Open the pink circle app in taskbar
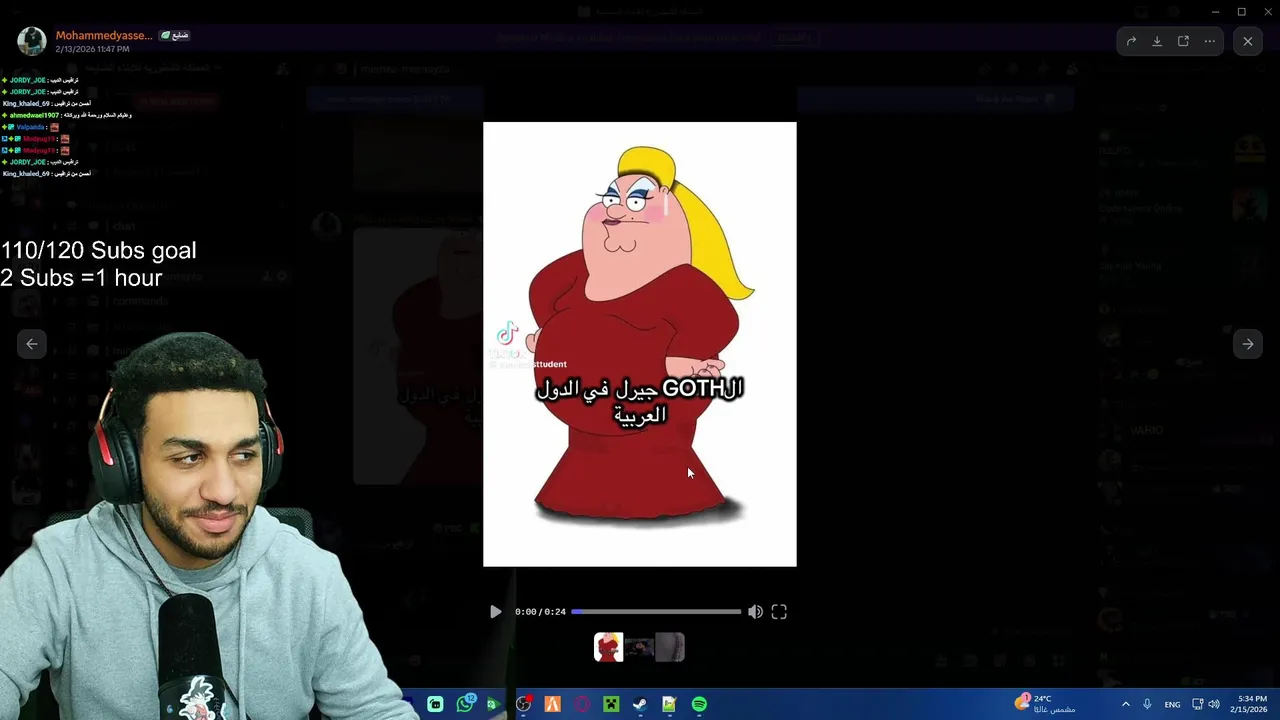This screenshot has height=720, width=1280. pos(582,704)
